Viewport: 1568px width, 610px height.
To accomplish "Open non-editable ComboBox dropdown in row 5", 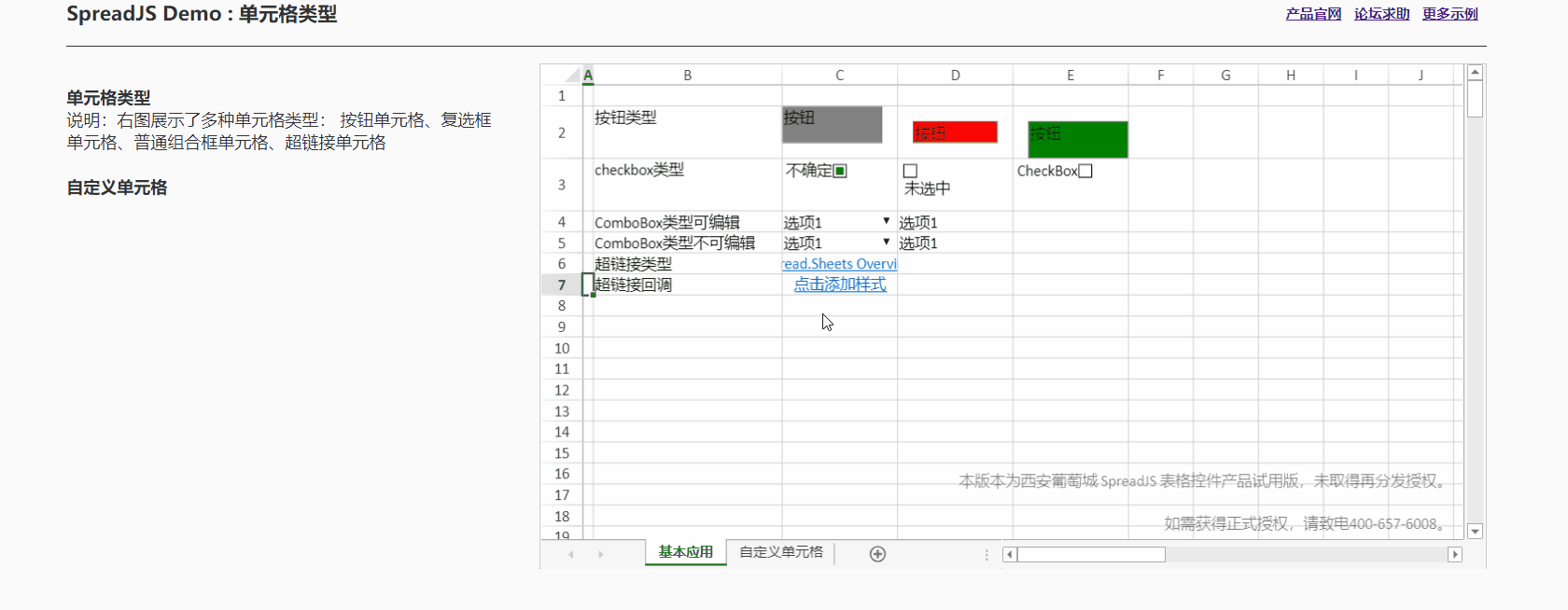I will pyautogui.click(x=887, y=242).
